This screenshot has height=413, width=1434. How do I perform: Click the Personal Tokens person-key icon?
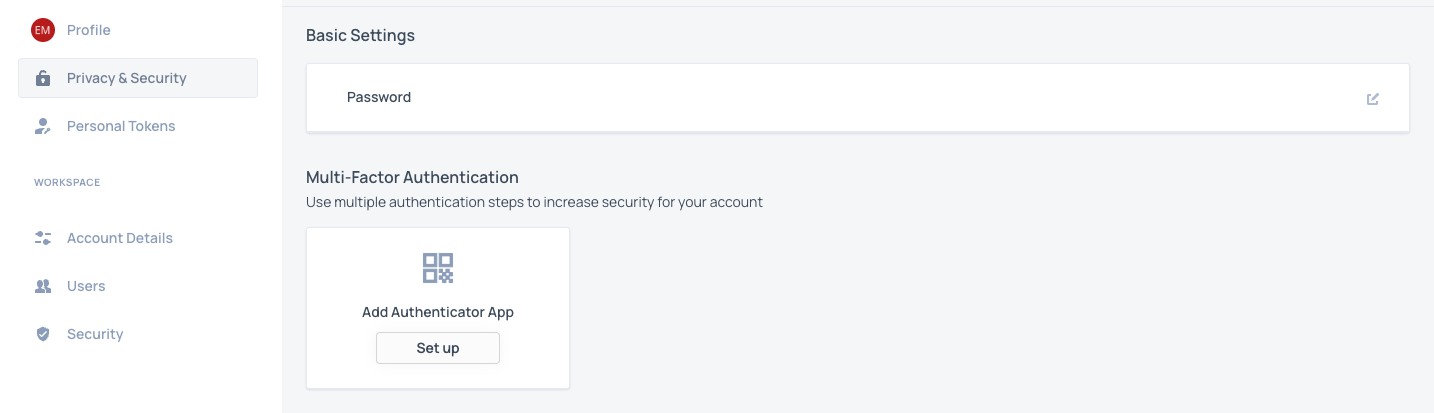(x=42, y=126)
